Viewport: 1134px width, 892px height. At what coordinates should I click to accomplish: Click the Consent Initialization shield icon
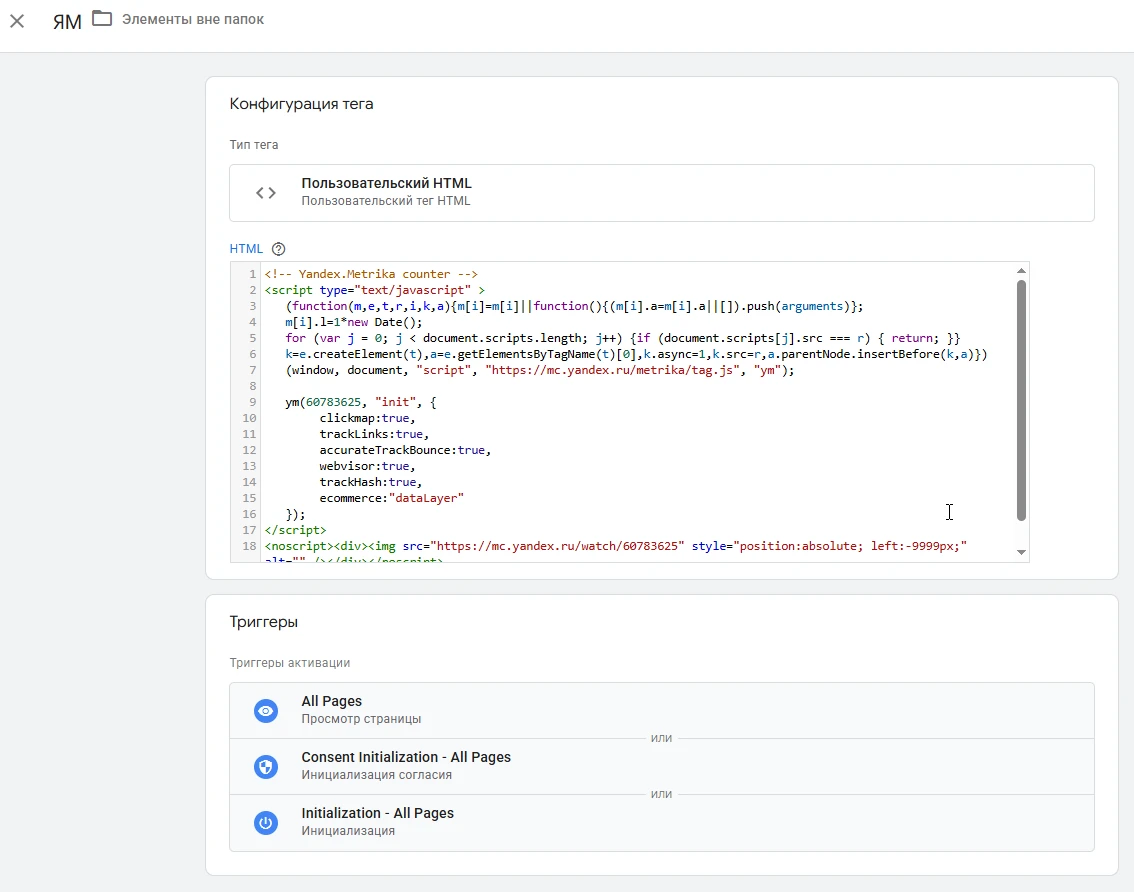coord(265,766)
